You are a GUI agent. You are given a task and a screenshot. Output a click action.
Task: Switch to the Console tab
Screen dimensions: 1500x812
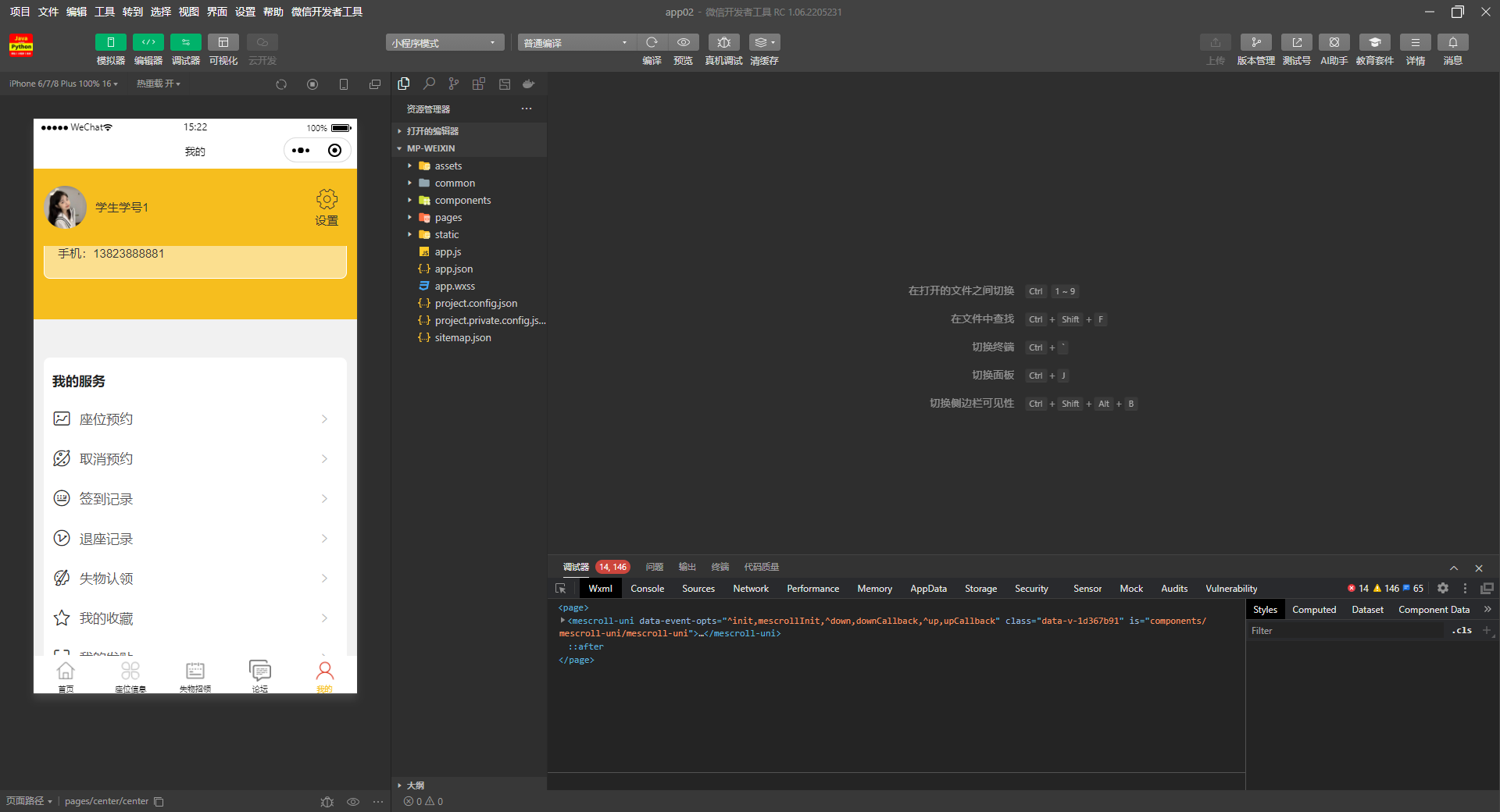click(647, 589)
